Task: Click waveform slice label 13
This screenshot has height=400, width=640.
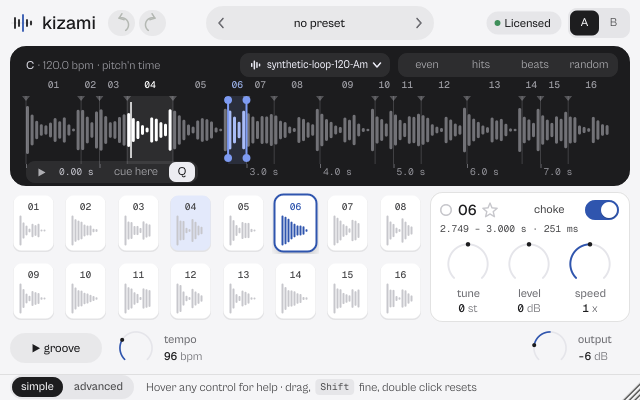Action: tap(494, 85)
